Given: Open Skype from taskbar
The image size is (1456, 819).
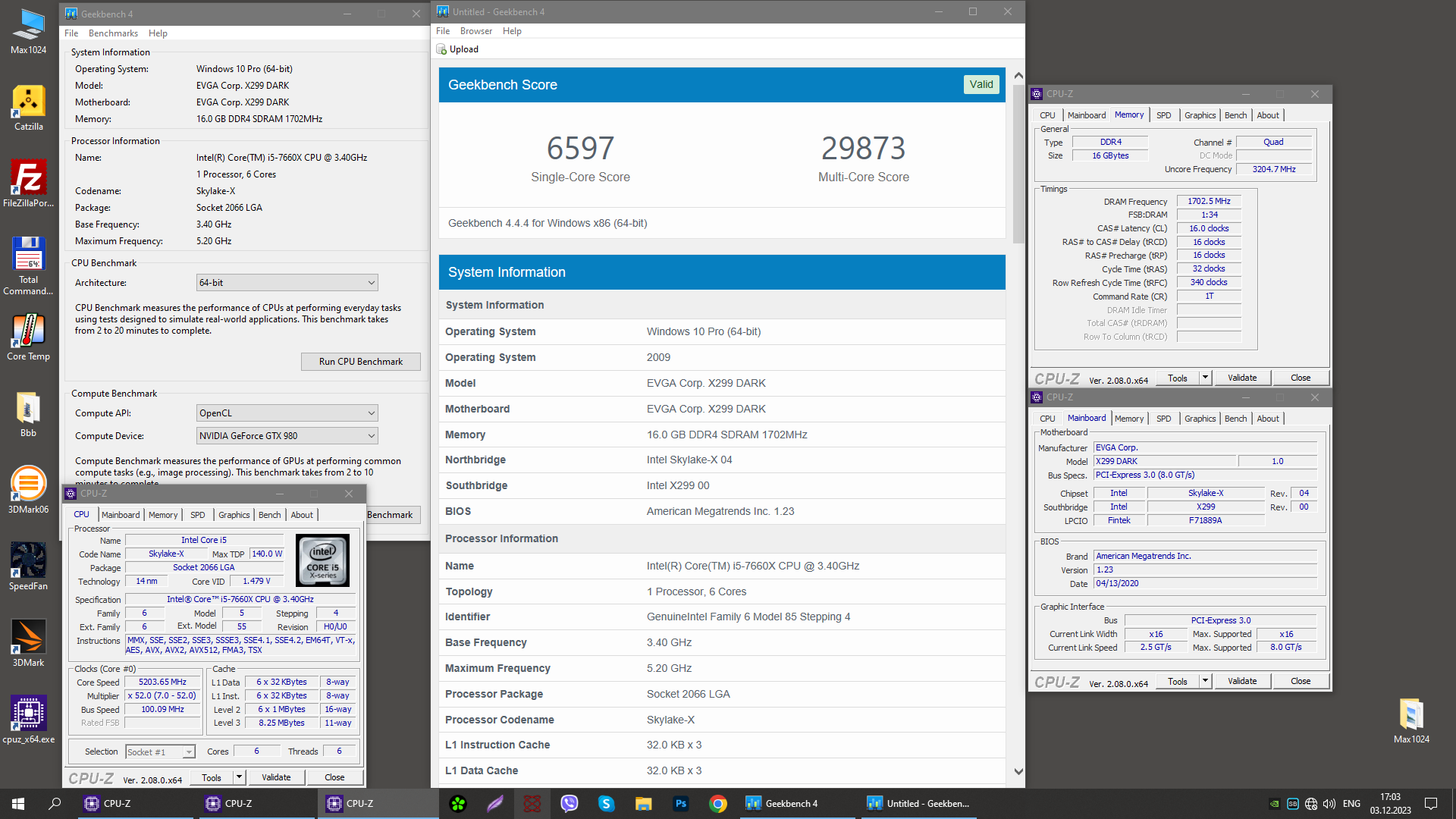Looking at the screenshot, I should point(606,804).
